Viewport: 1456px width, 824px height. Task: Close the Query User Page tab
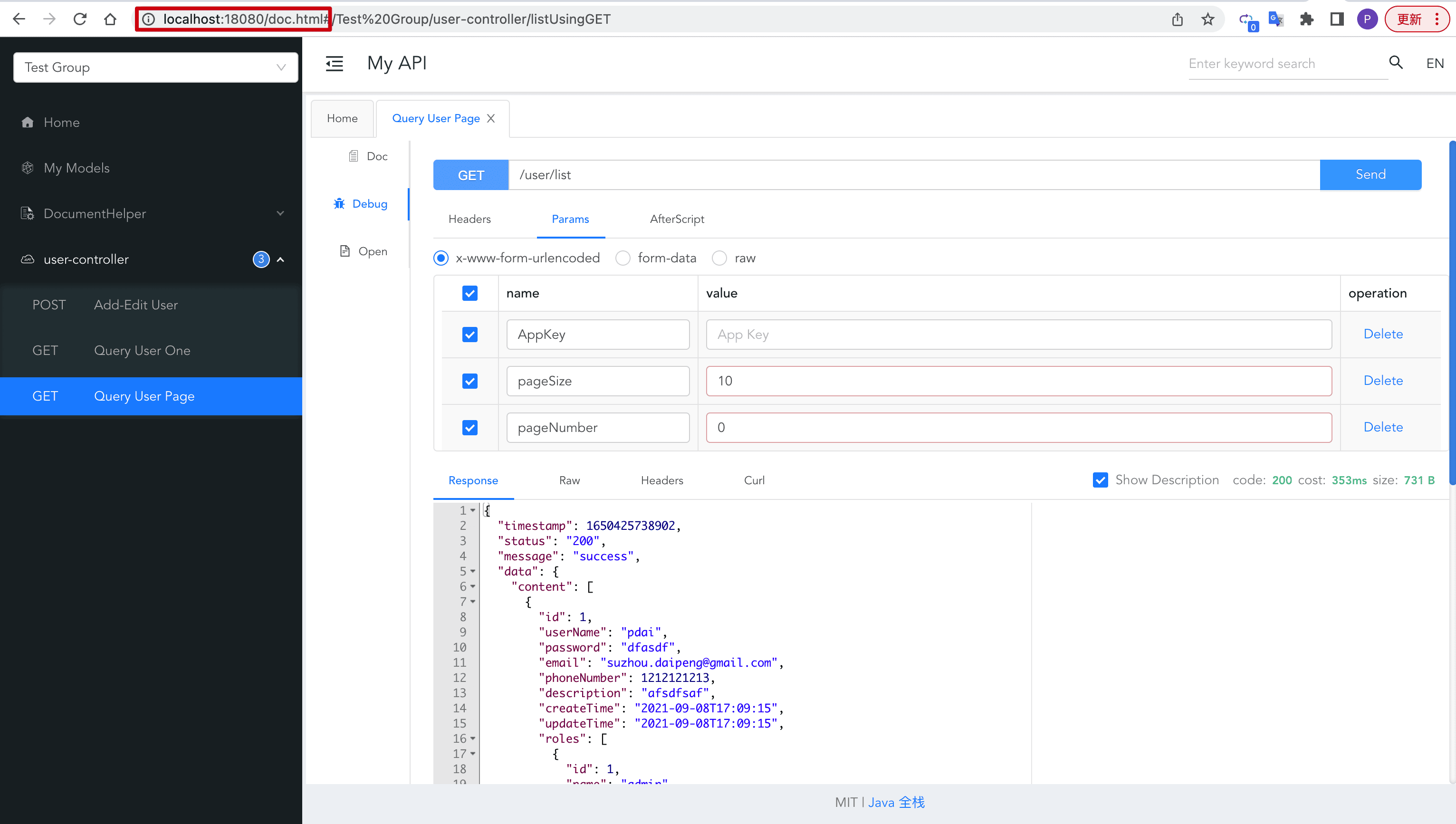pyautogui.click(x=490, y=118)
